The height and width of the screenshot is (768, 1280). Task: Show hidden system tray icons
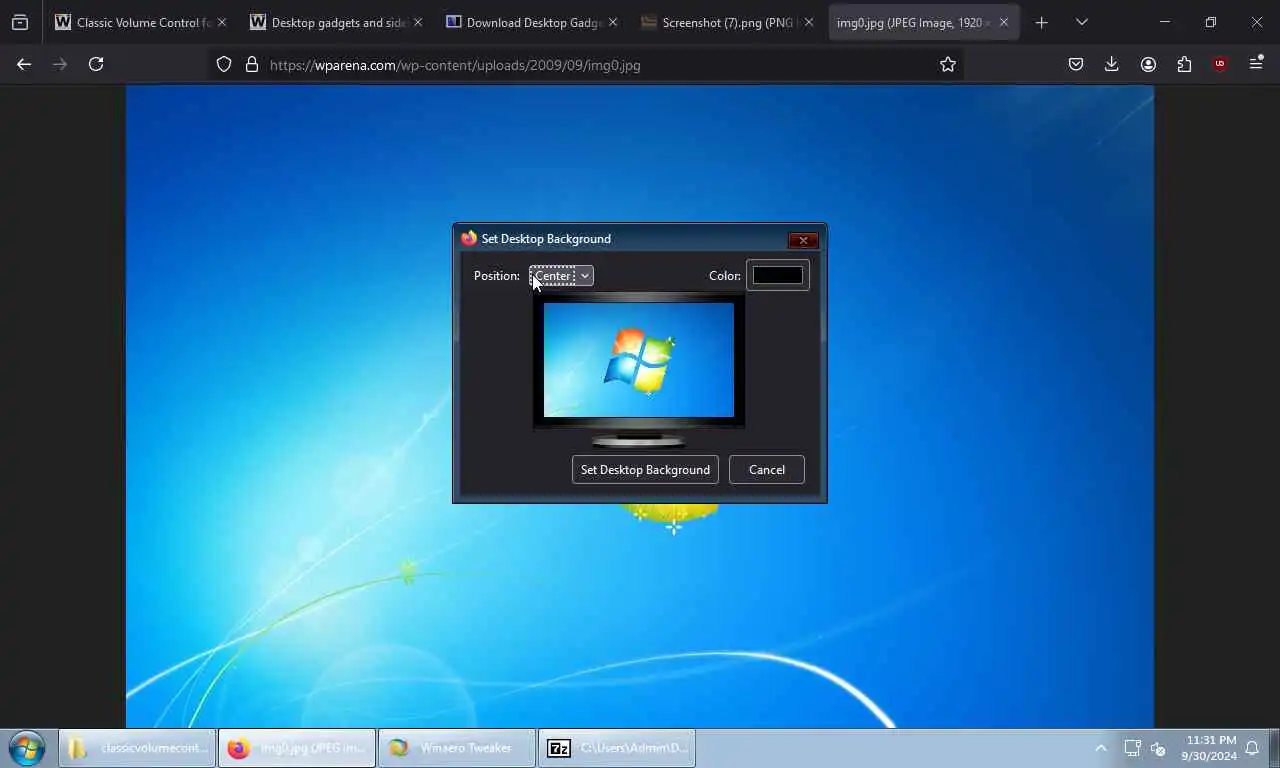click(x=1101, y=748)
